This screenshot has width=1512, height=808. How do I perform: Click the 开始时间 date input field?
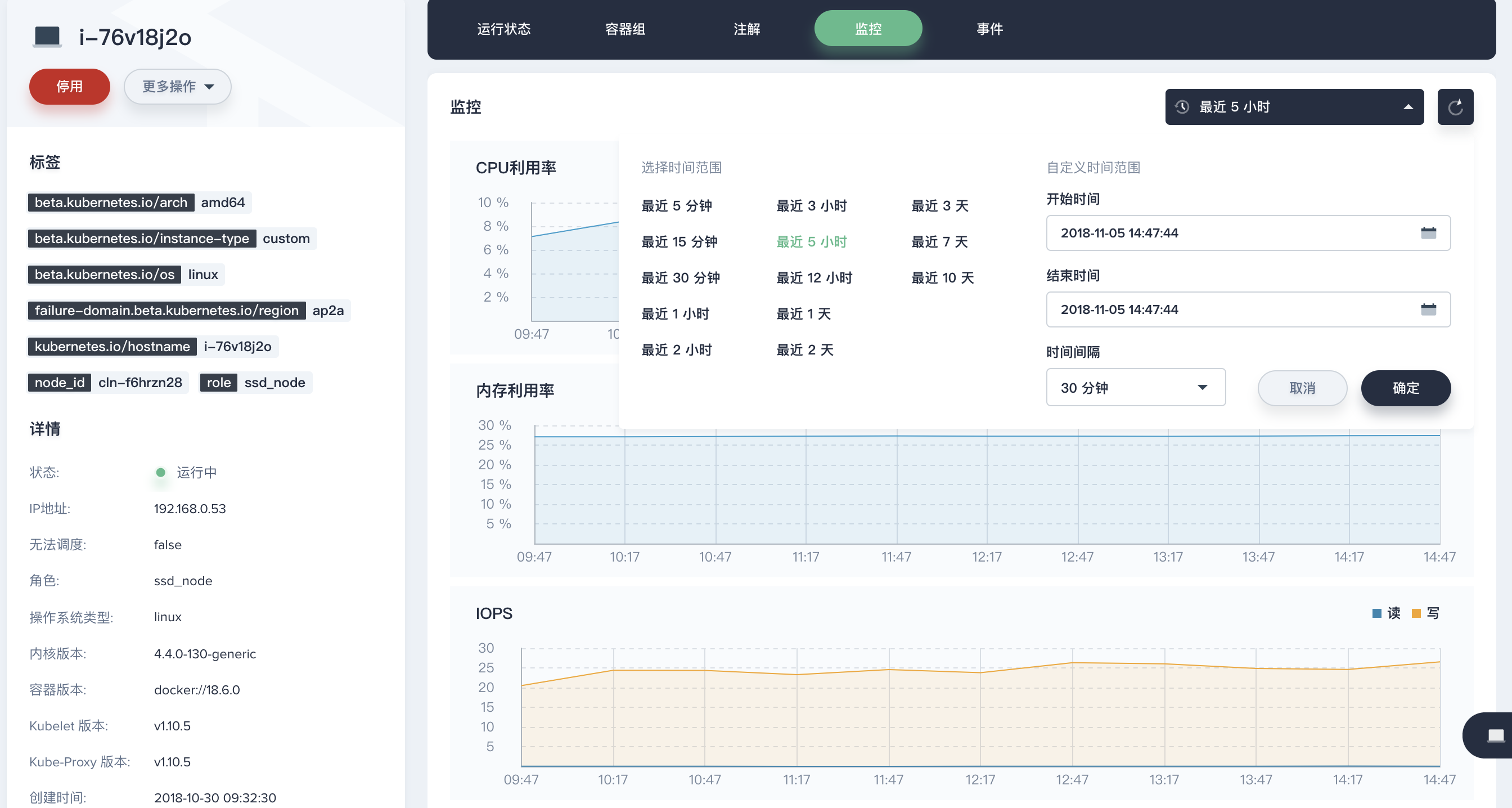[1248, 232]
